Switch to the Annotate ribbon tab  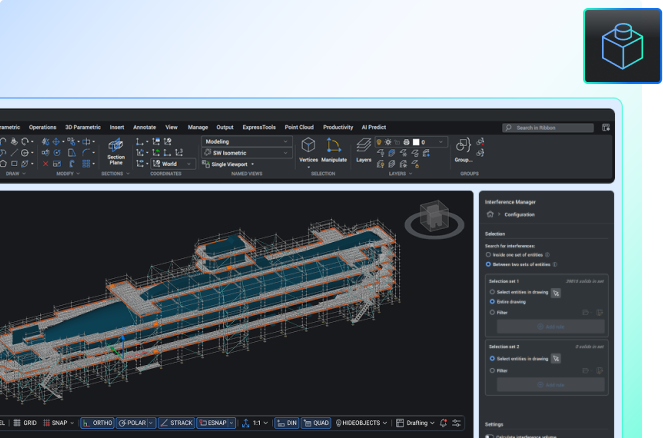(145, 127)
